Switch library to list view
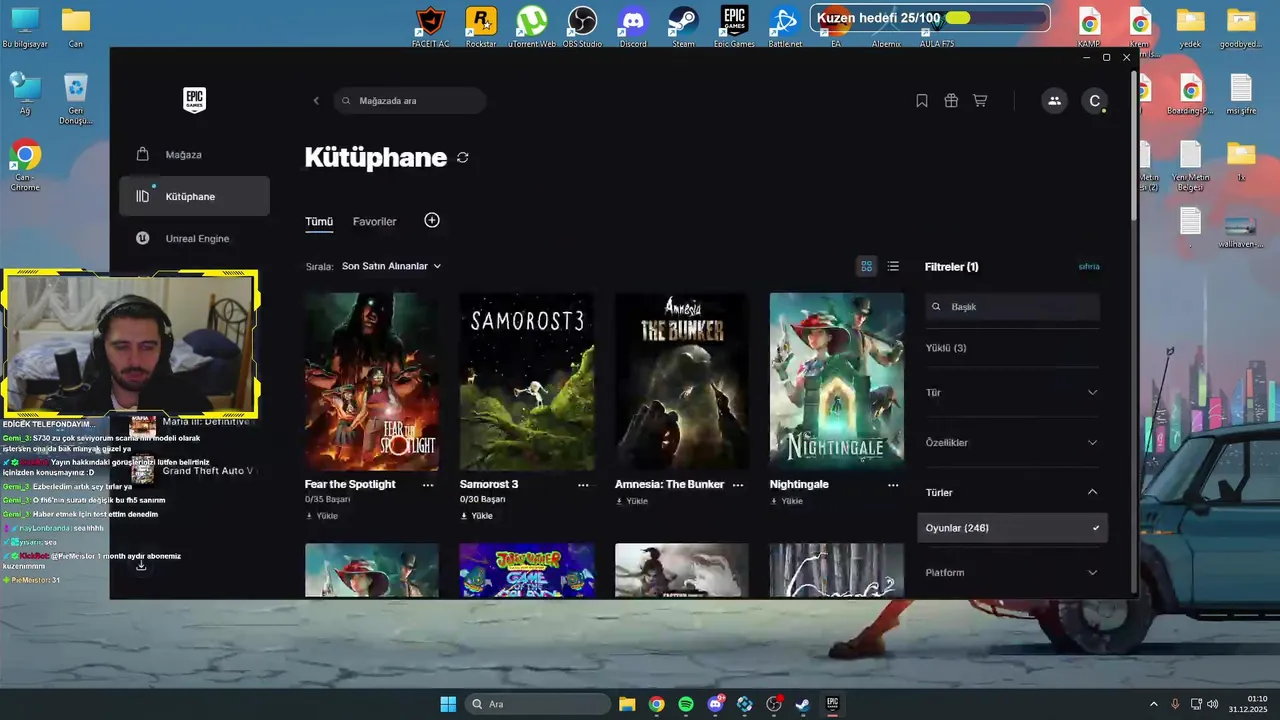 point(893,266)
